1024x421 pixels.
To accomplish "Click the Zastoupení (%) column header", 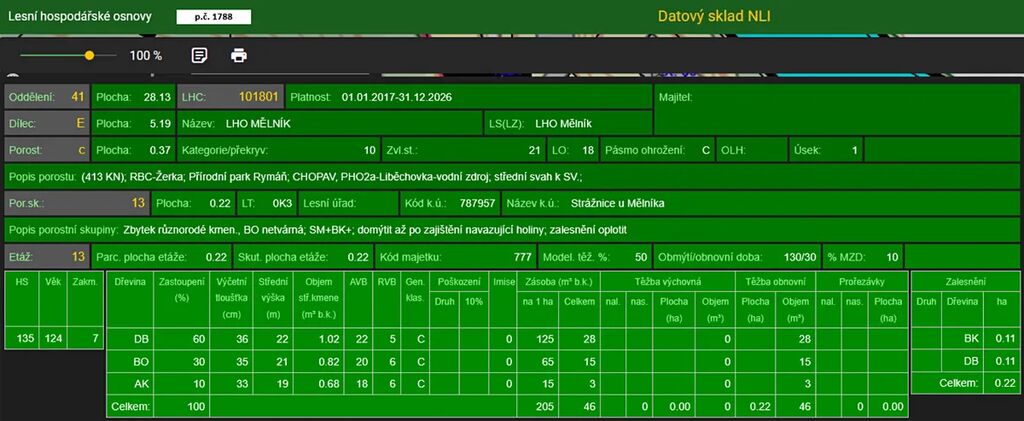I will [181, 289].
